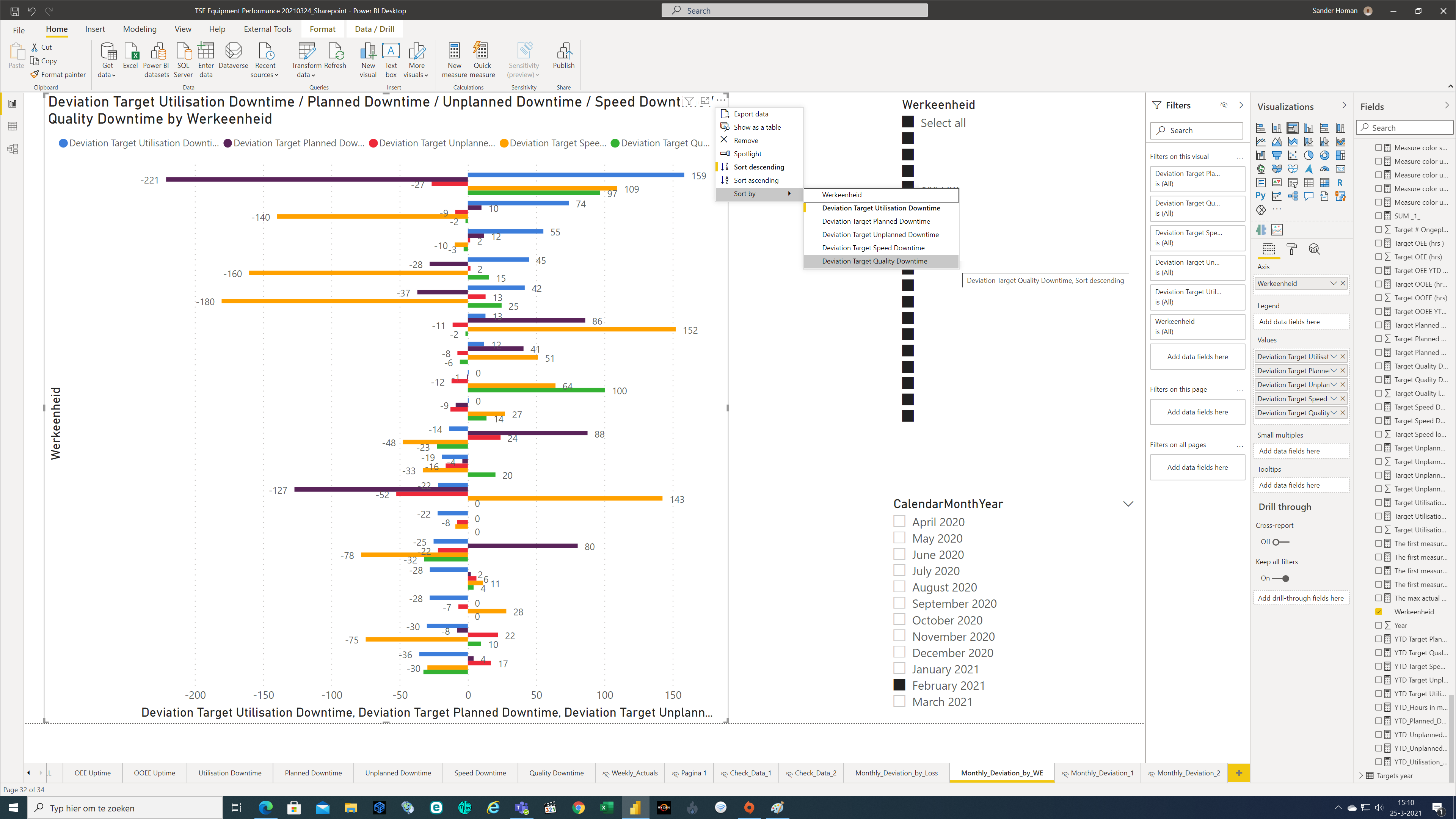Select the Python visual icon
The height and width of the screenshot is (819, 1456).
pos(1260,196)
